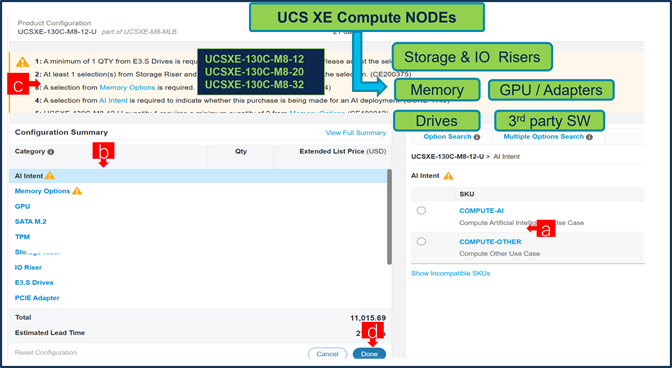Select Memory Options category
672x368 pixels.
pos(42,191)
